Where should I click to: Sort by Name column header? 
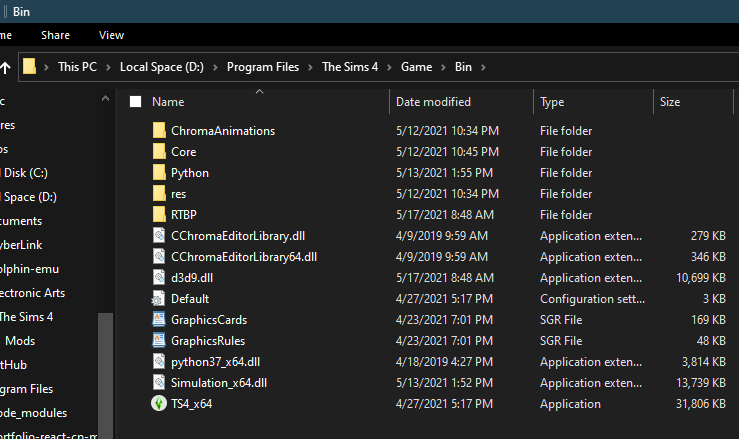pos(168,102)
